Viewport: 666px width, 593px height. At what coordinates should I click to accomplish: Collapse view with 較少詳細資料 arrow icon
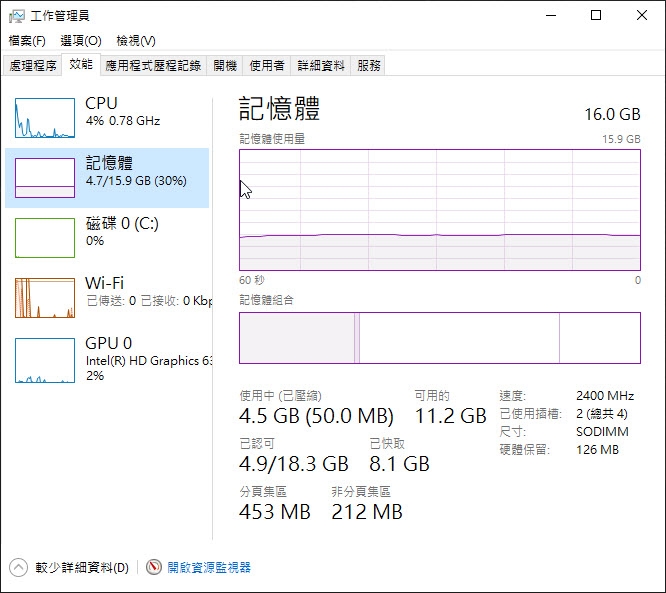[18, 567]
